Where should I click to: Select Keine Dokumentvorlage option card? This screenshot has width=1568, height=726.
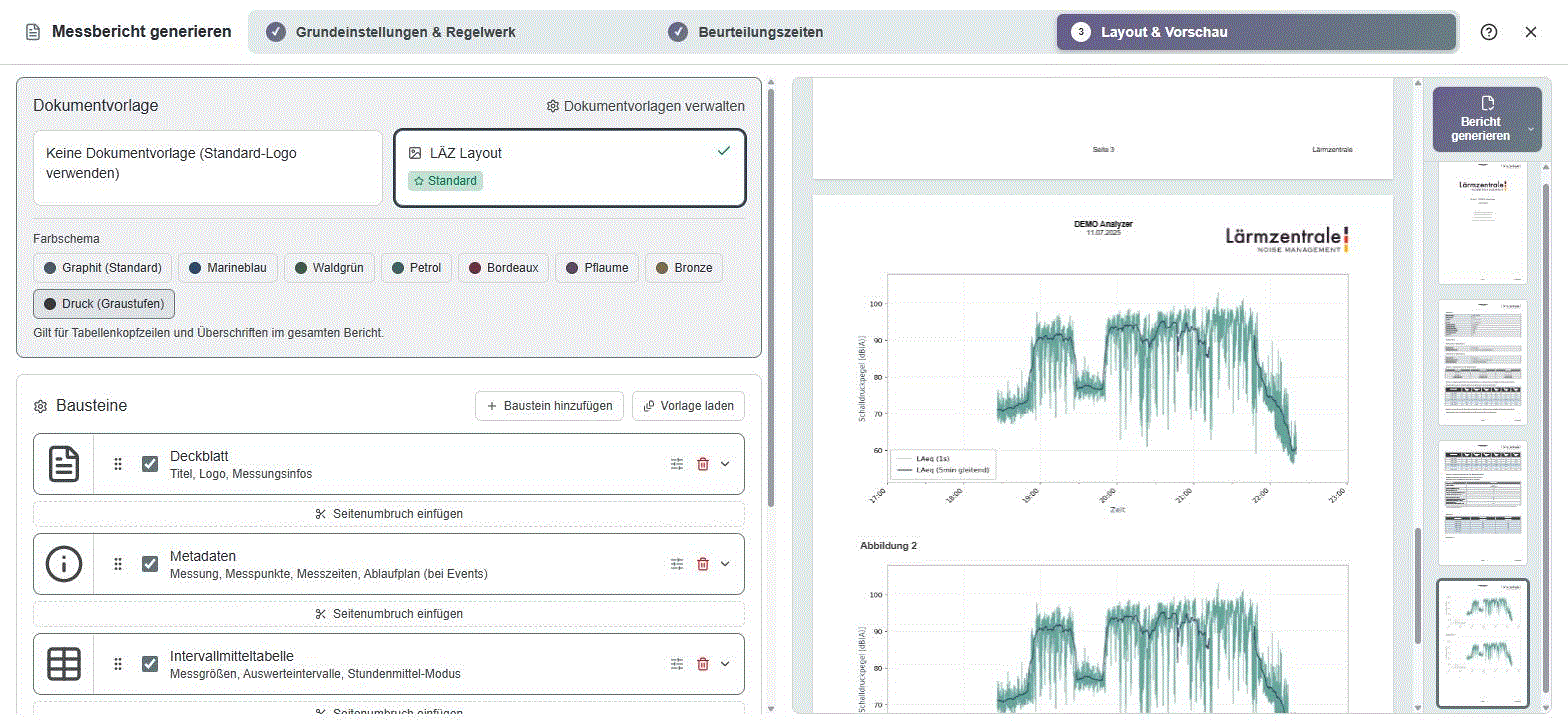pyautogui.click(x=208, y=168)
